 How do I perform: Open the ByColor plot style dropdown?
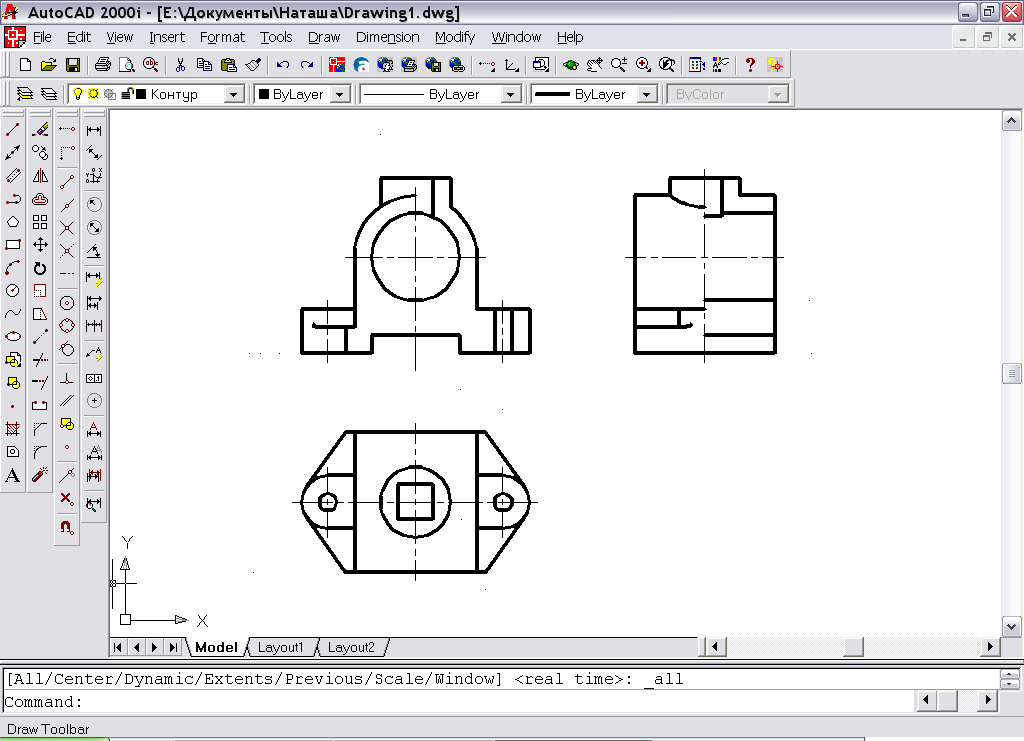(x=776, y=95)
